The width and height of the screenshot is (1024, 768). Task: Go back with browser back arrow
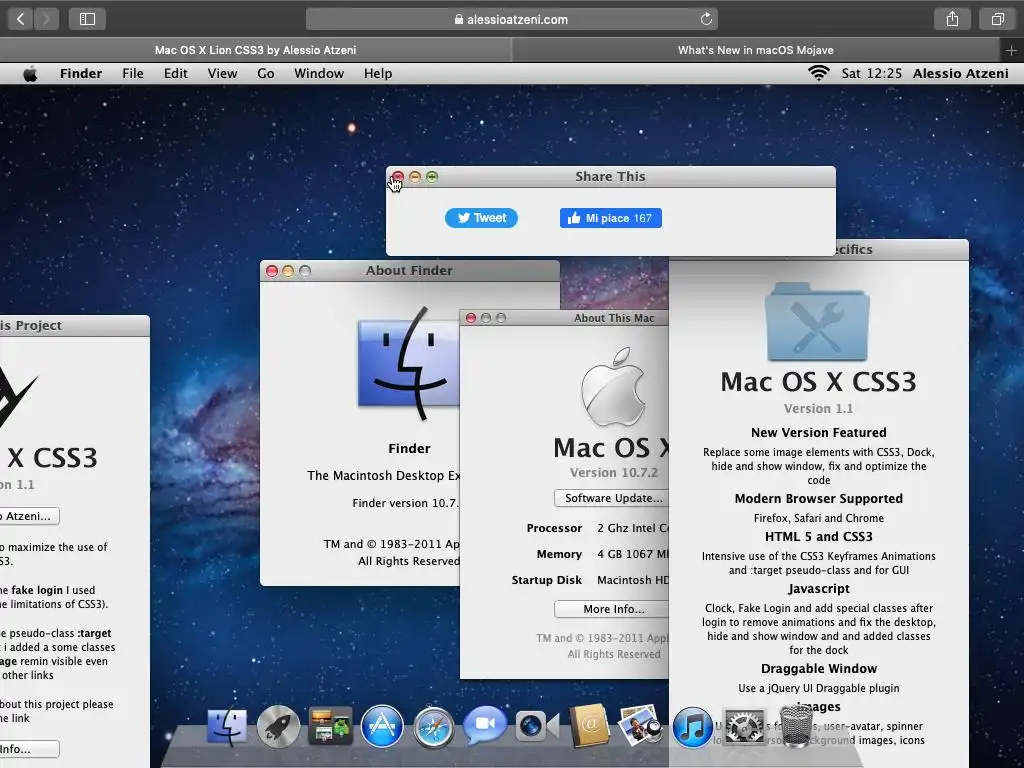coord(20,19)
